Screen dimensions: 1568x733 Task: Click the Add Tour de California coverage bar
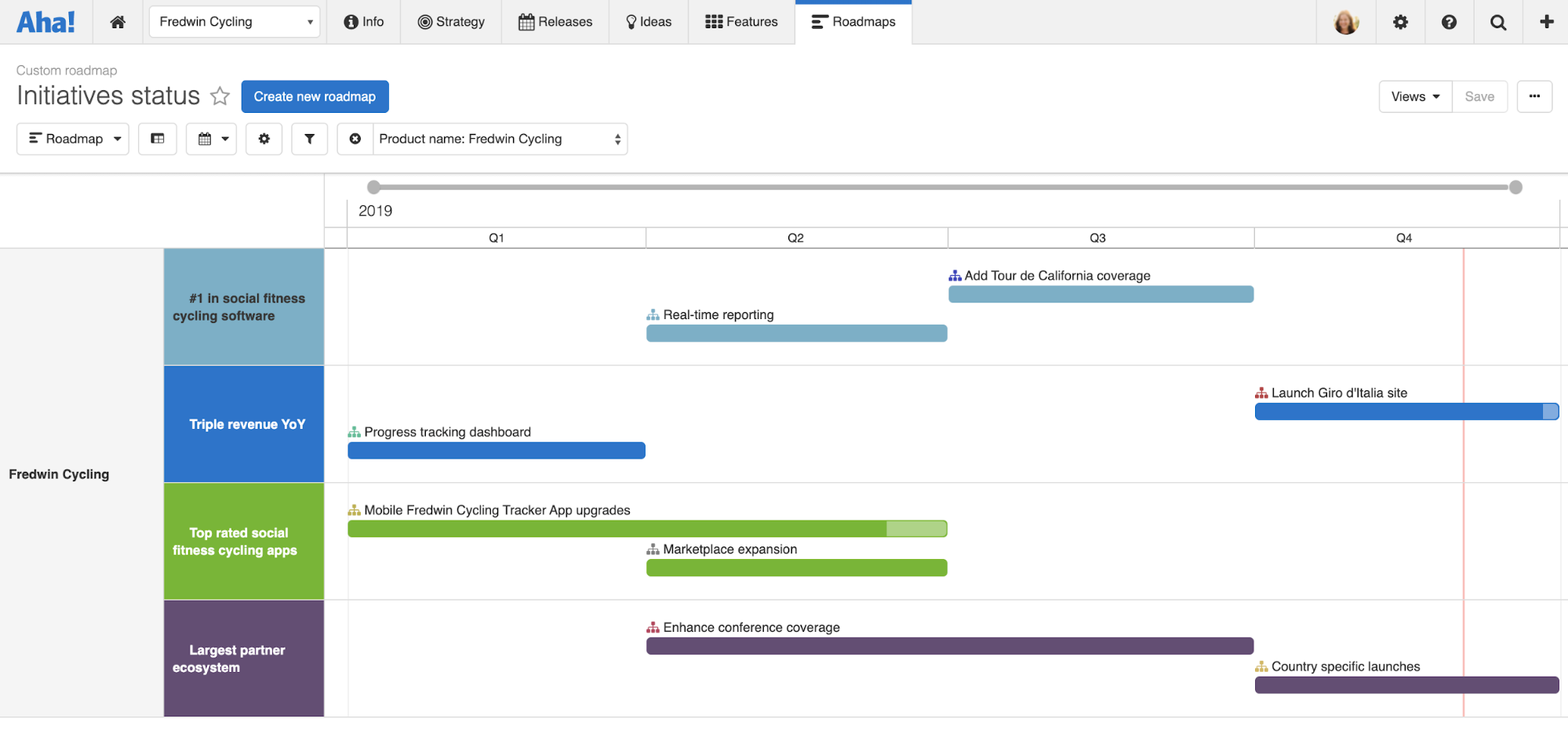pyautogui.click(x=1101, y=294)
